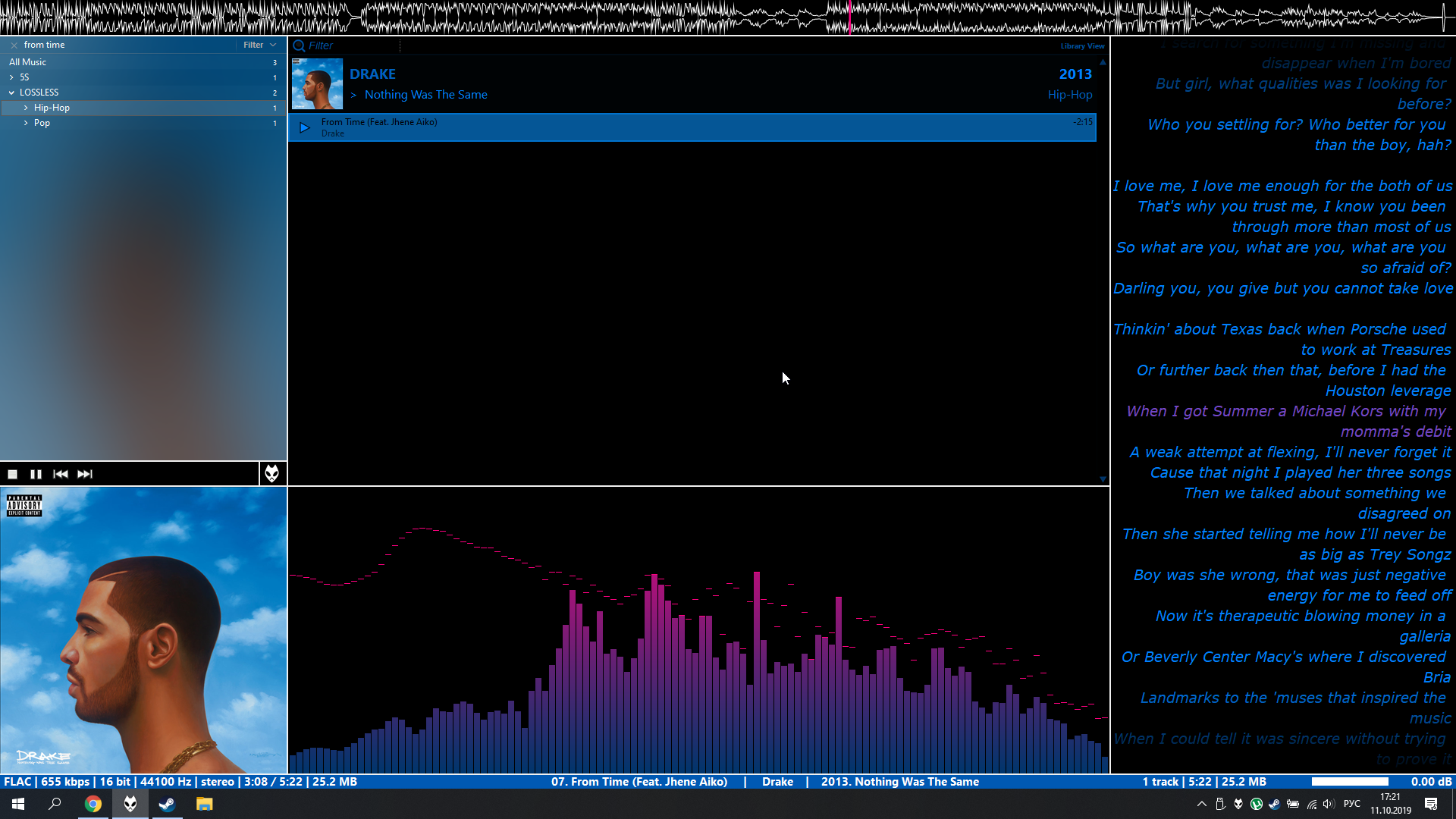
Task: Select All Music in library tree
Action: point(28,62)
